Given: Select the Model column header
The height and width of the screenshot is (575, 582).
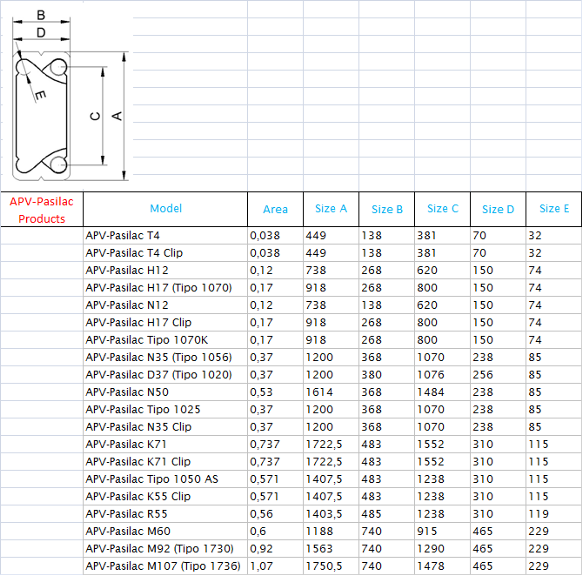Looking at the screenshot, I should (166, 209).
